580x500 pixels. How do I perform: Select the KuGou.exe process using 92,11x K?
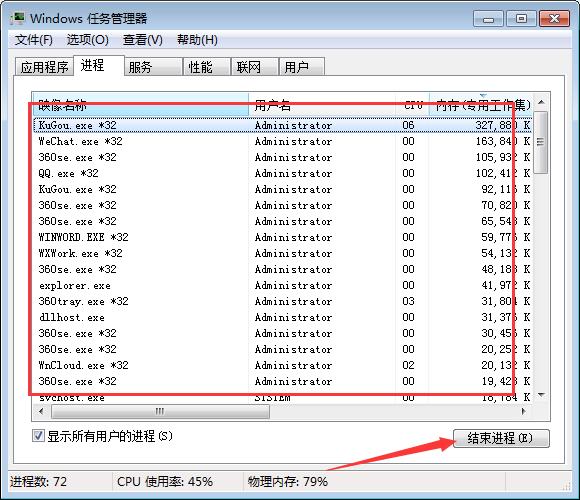pos(283,189)
